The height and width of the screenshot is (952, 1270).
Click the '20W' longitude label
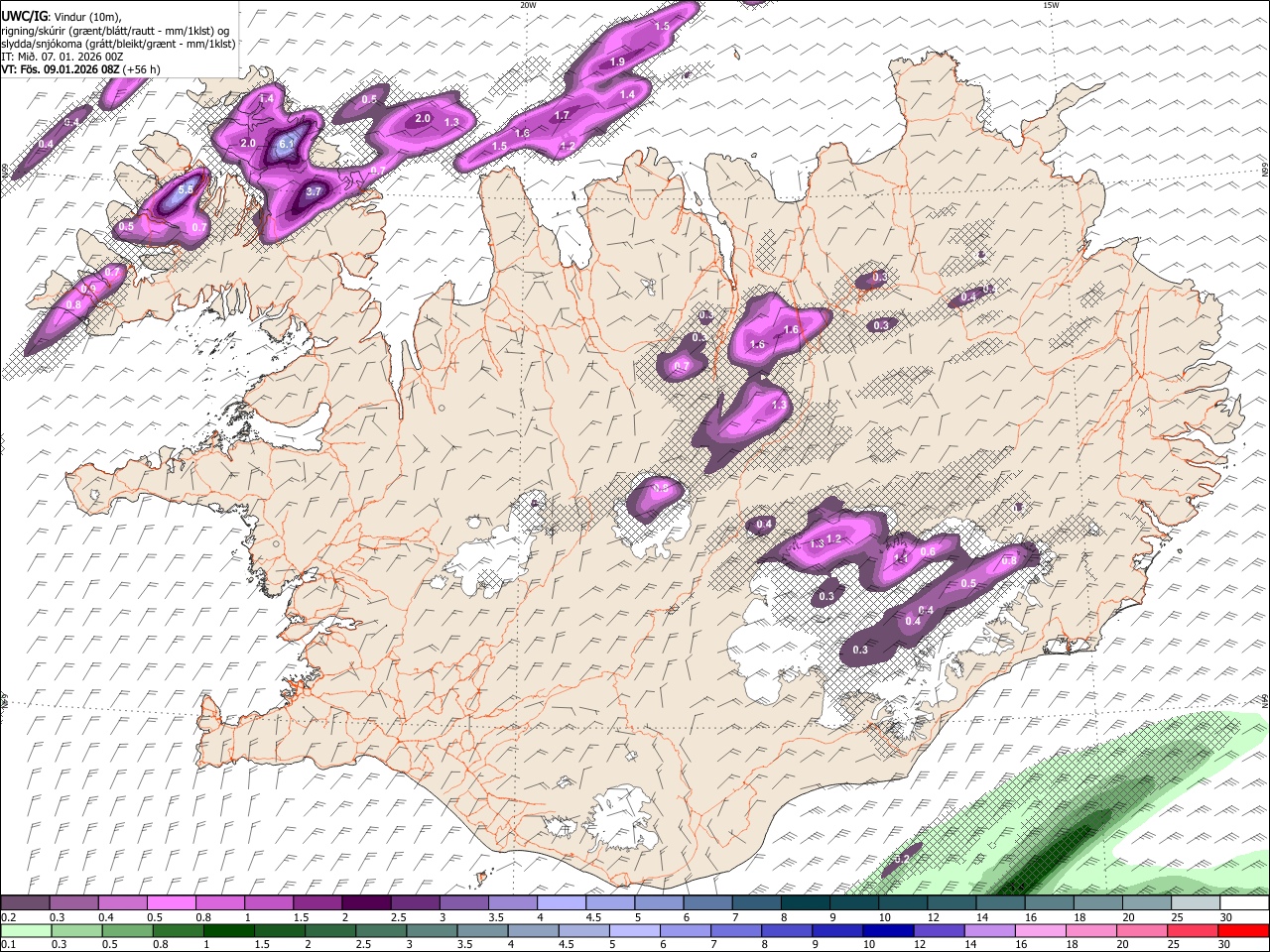[x=528, y=5]
